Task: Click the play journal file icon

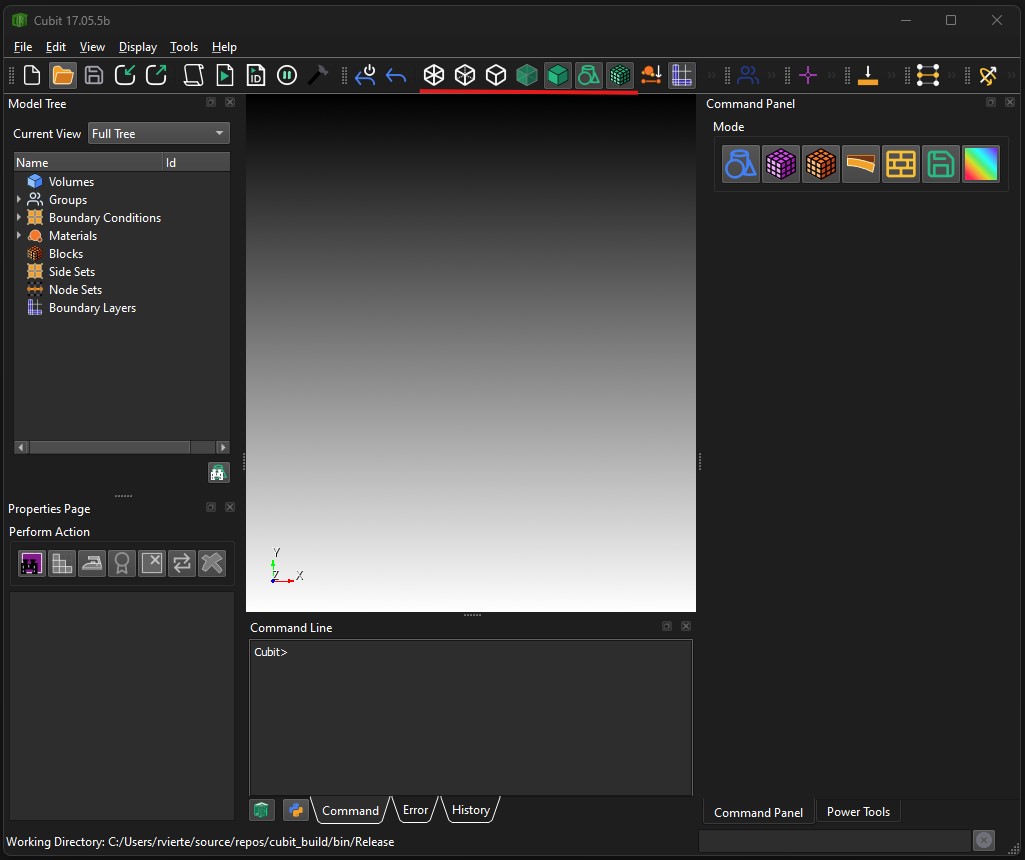Action: pos(224,75)
